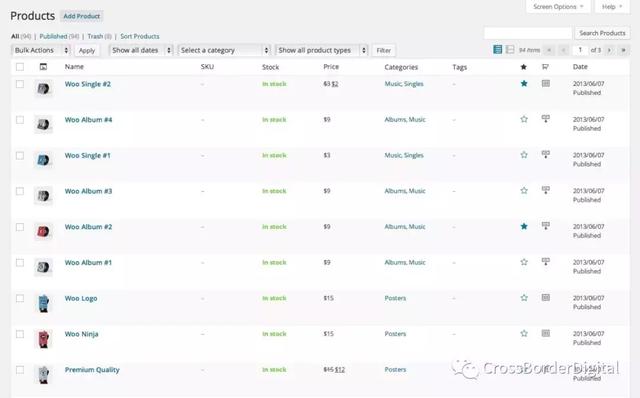Check the box for Woo Single #2

[20, 84]
